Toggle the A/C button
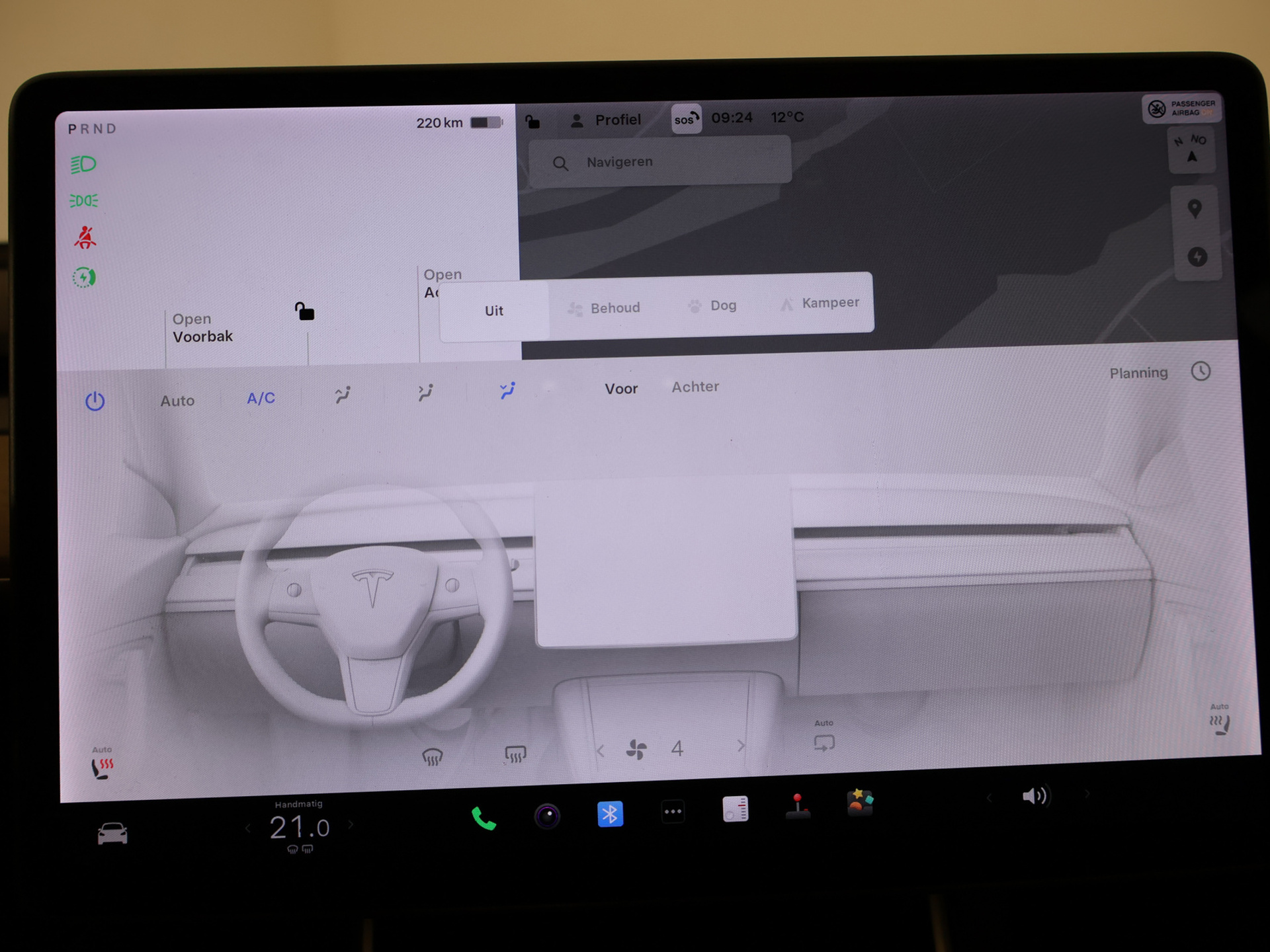Screen dimensions: 1270x952 pyautogui.click(x=261, y=399)
